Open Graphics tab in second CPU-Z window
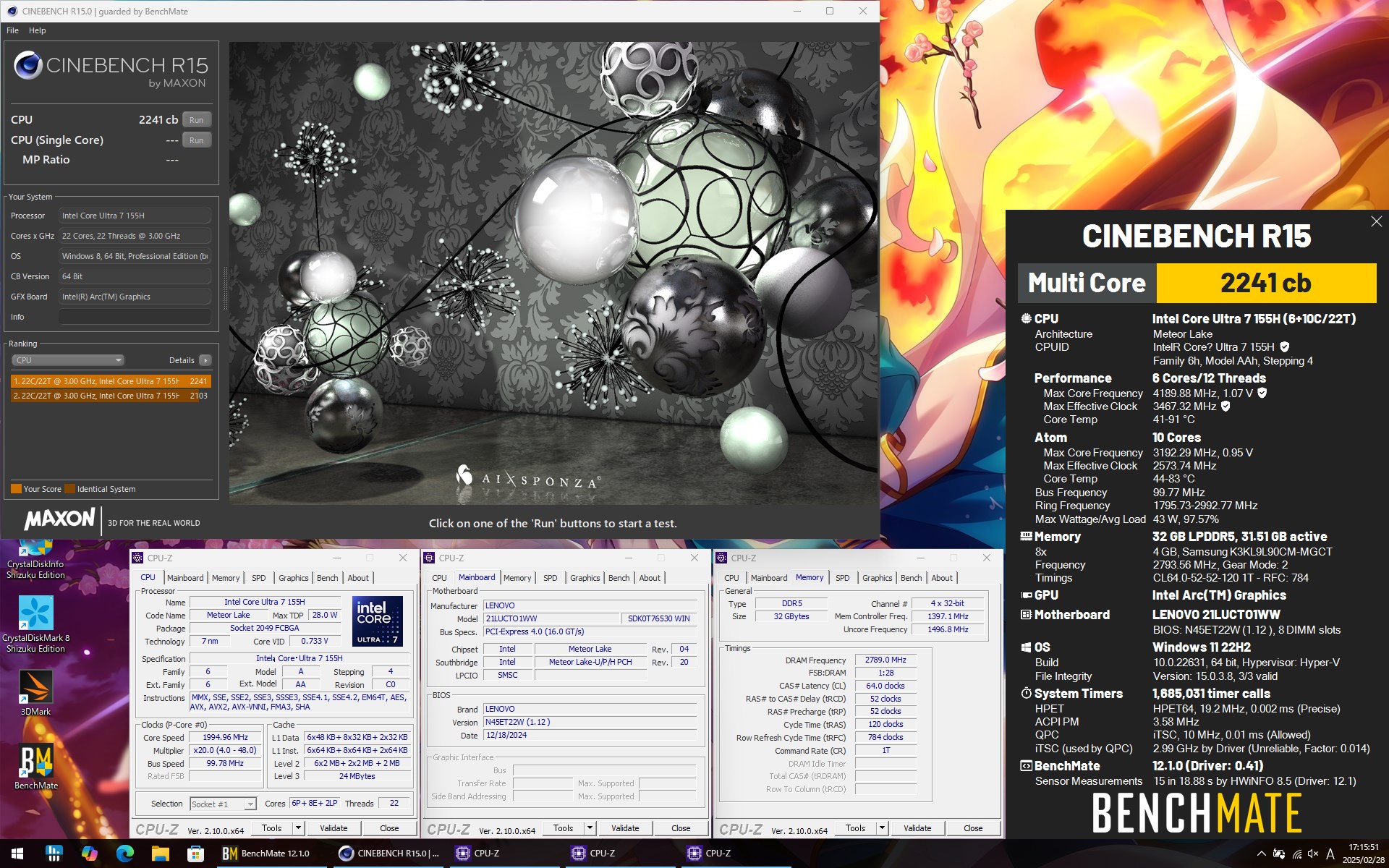Viewport: 1389px width, 868px height. tap(585, 578)
